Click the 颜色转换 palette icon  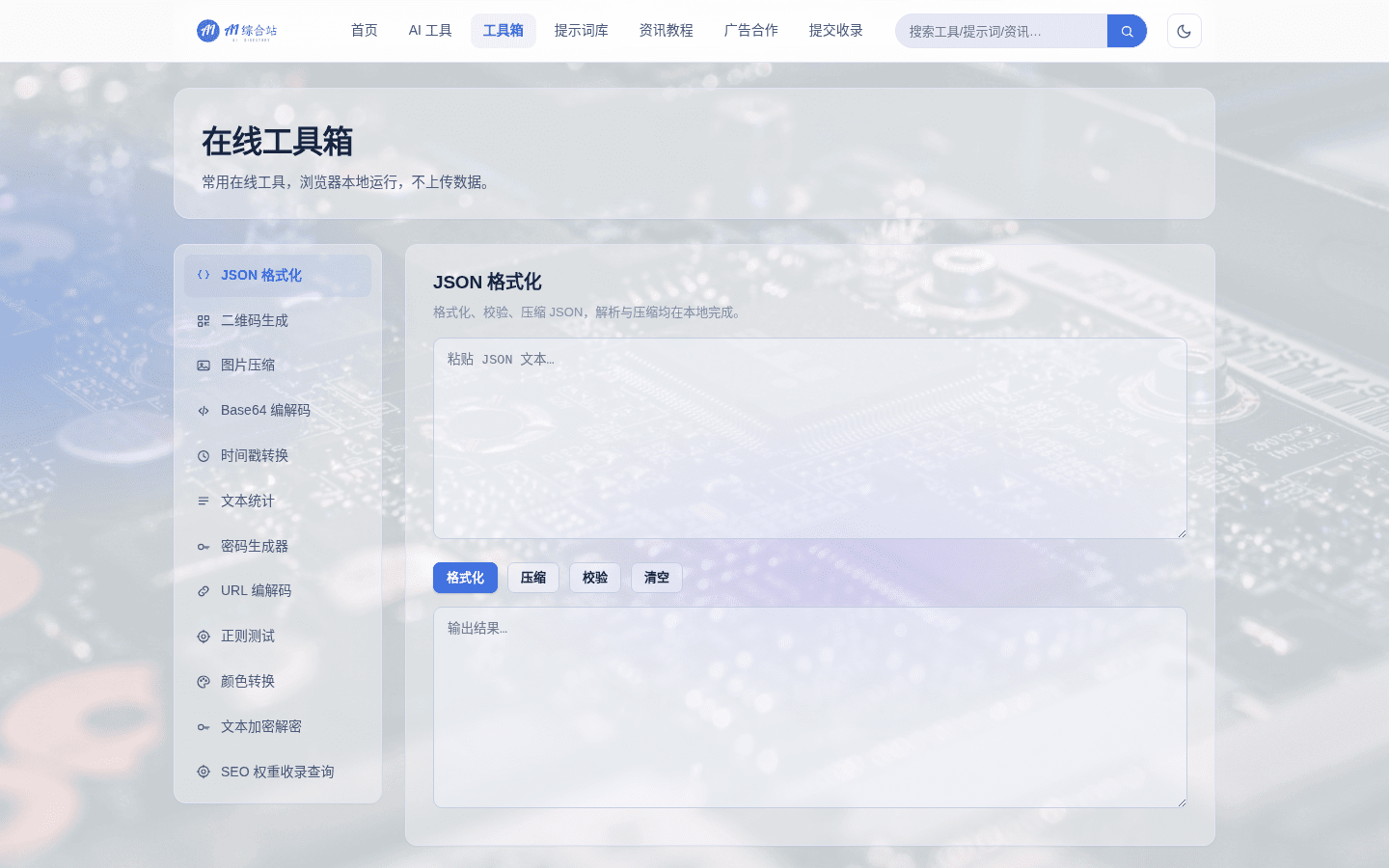[x=204, y=682]
